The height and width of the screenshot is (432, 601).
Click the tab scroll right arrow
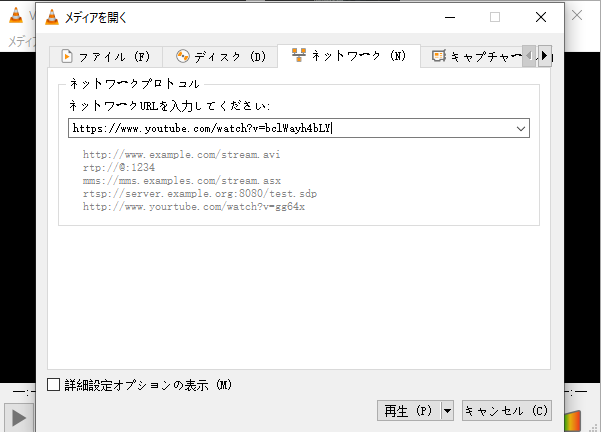click(545, 56)
